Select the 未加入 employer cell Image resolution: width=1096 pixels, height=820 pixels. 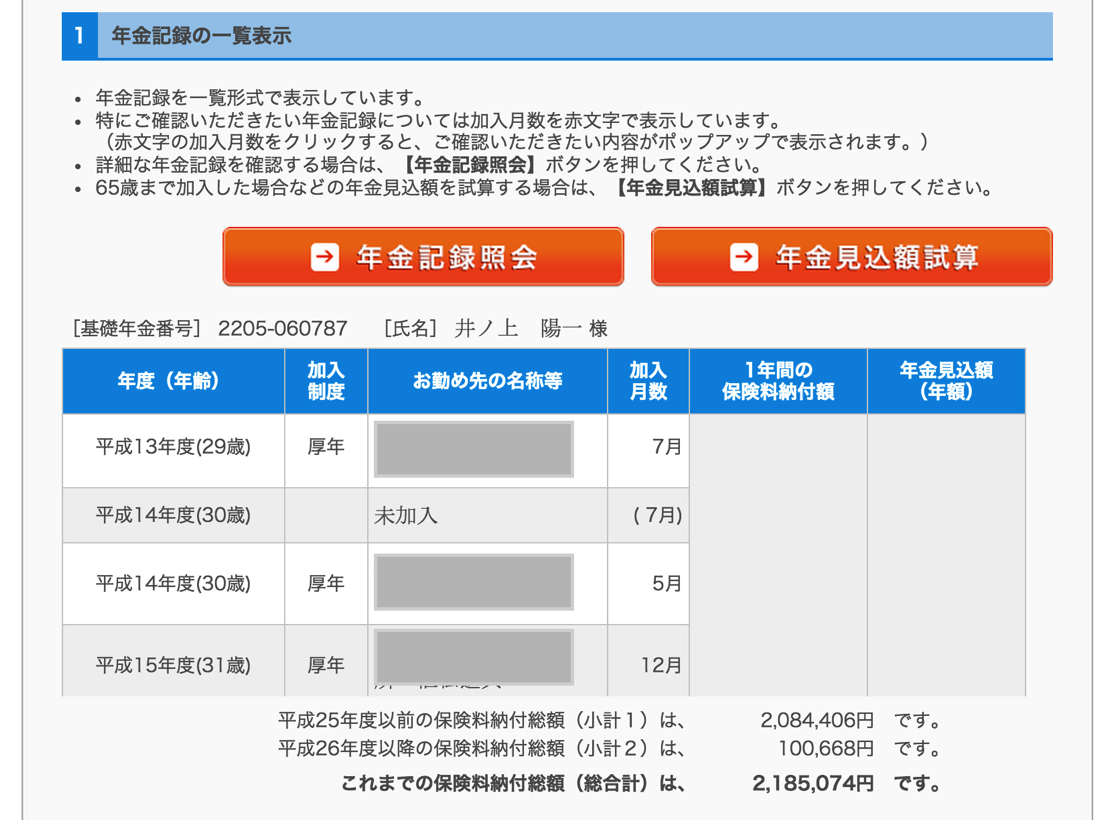pos(406,516)
